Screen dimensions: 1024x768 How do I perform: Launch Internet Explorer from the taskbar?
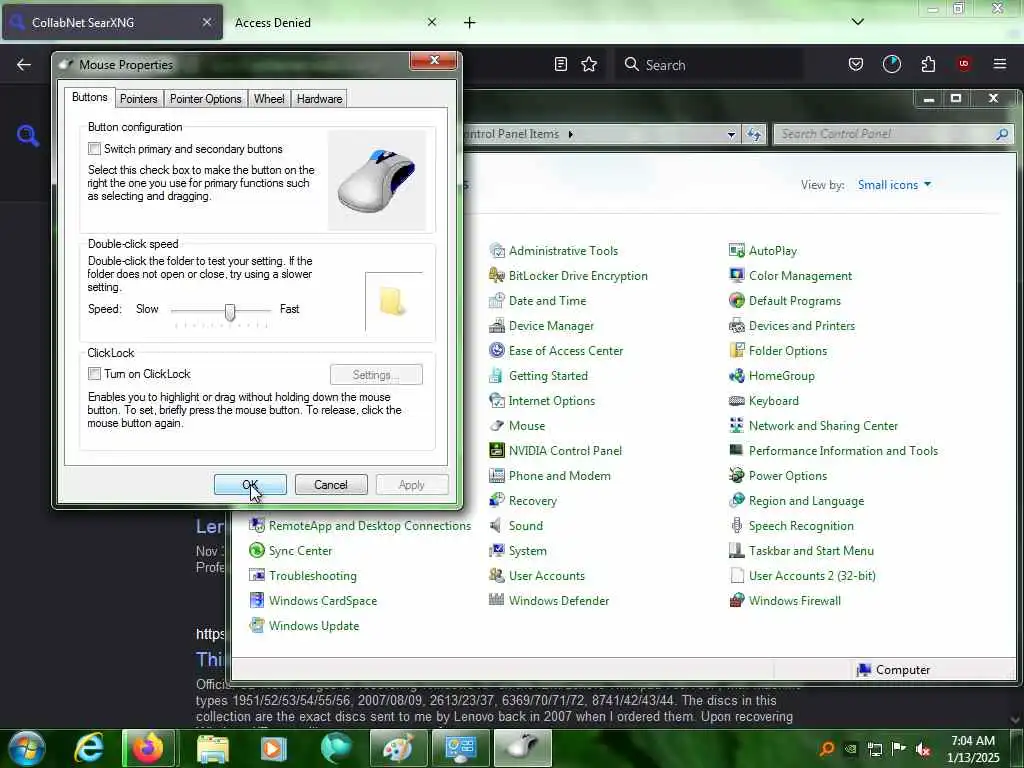click(x=89, y=748)
